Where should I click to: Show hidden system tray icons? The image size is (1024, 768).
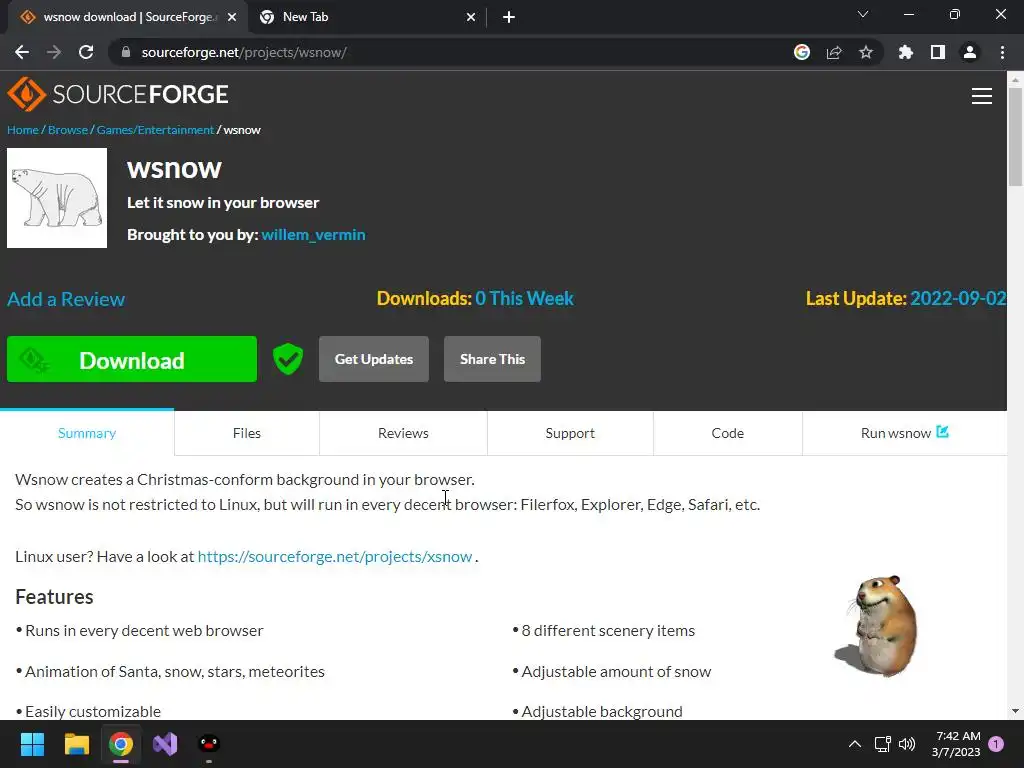pyautogui.click(x=854, y=744)
